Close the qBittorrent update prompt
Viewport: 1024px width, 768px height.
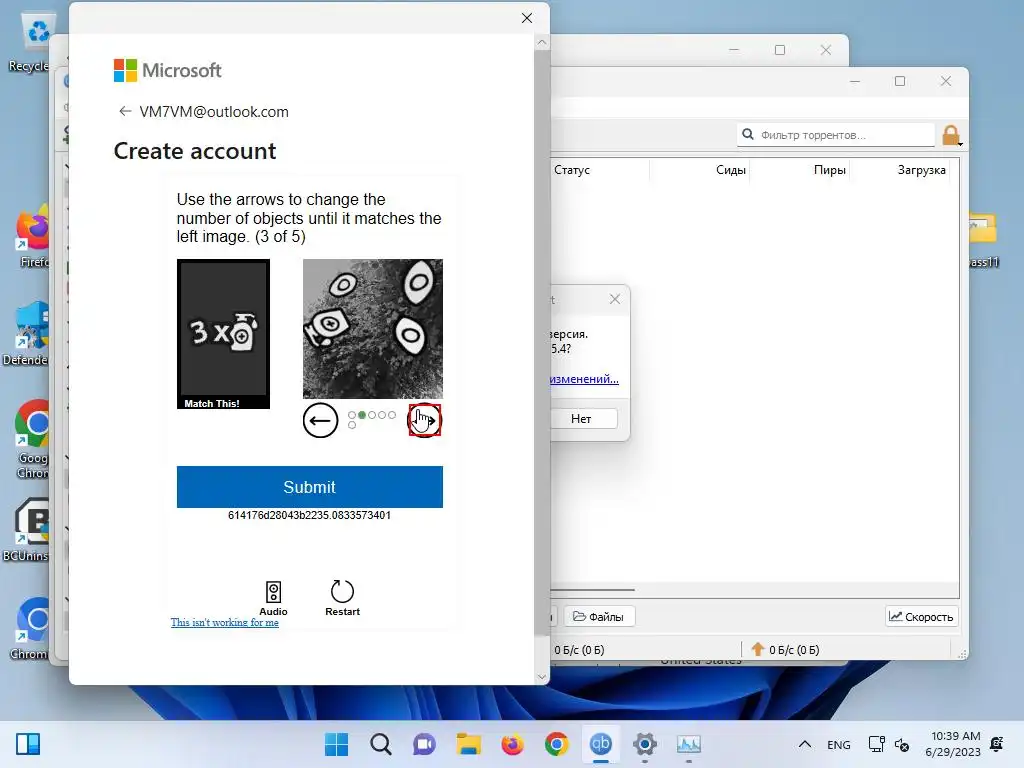tap(615, 299)
